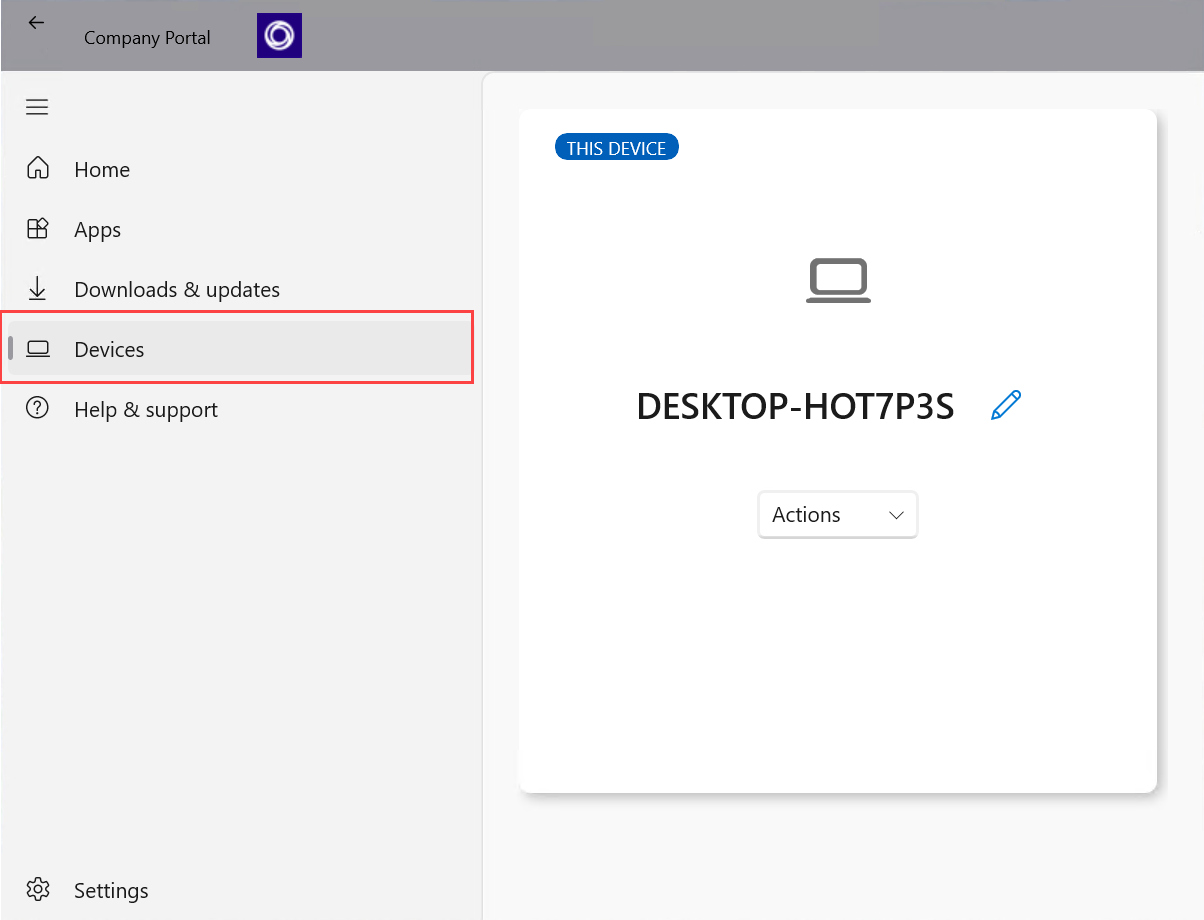Click the Company Portal app icon in titlebar
Image resolution: width=1204 pixels, height=920 pixels.
point(278,35)
